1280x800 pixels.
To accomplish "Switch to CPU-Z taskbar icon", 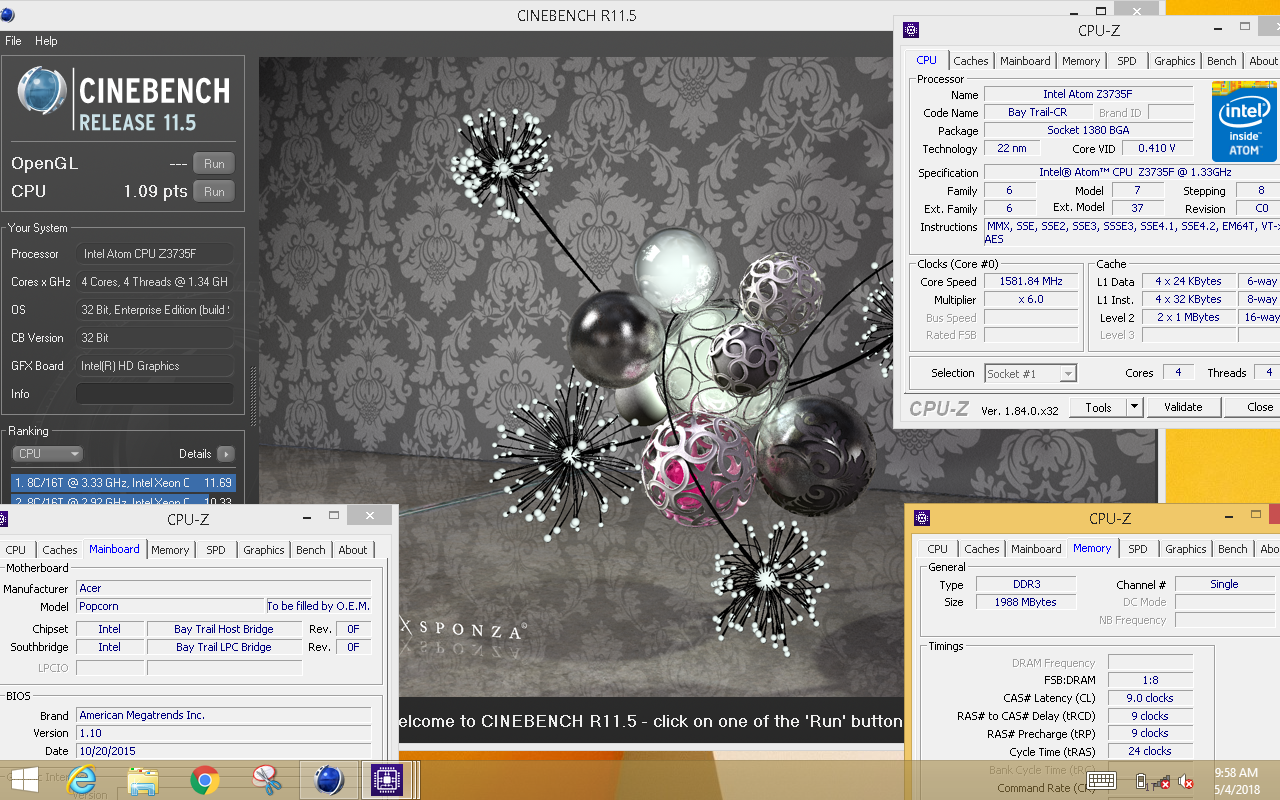I will 387,780.
